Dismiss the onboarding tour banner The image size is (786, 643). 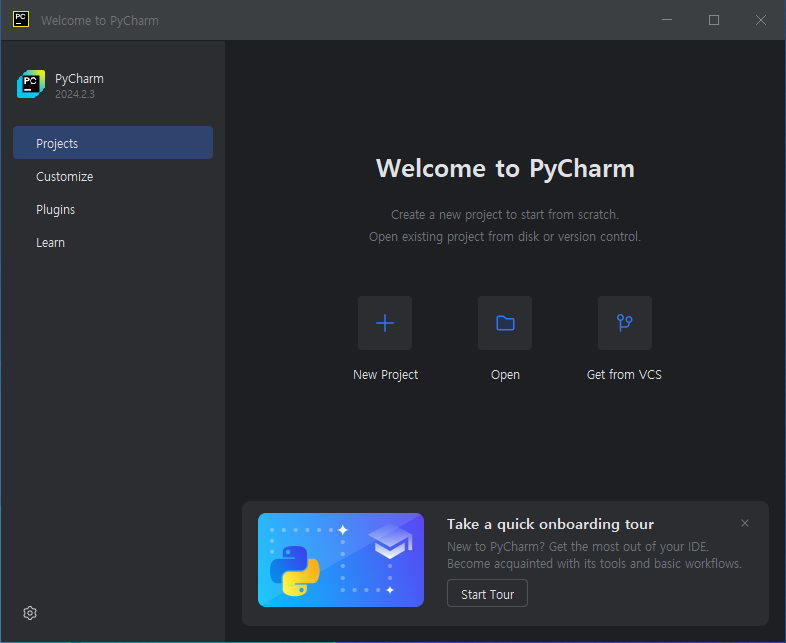[x=745, y=523]
